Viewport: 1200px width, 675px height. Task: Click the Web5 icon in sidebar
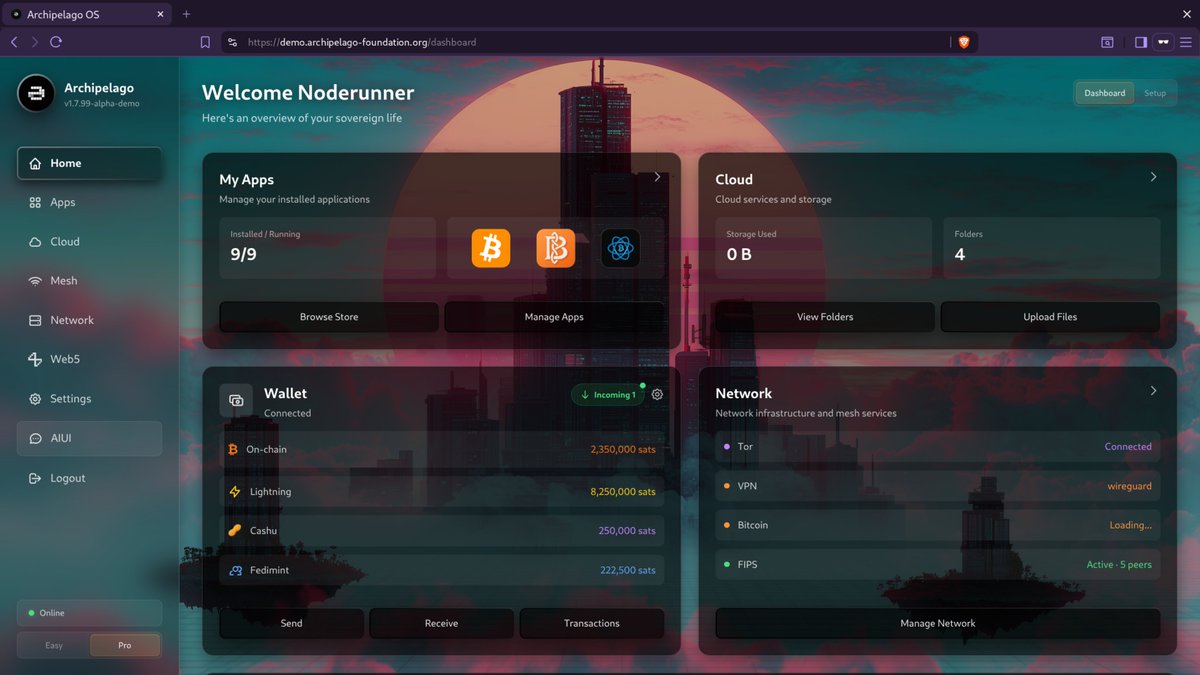pos(36,360)
